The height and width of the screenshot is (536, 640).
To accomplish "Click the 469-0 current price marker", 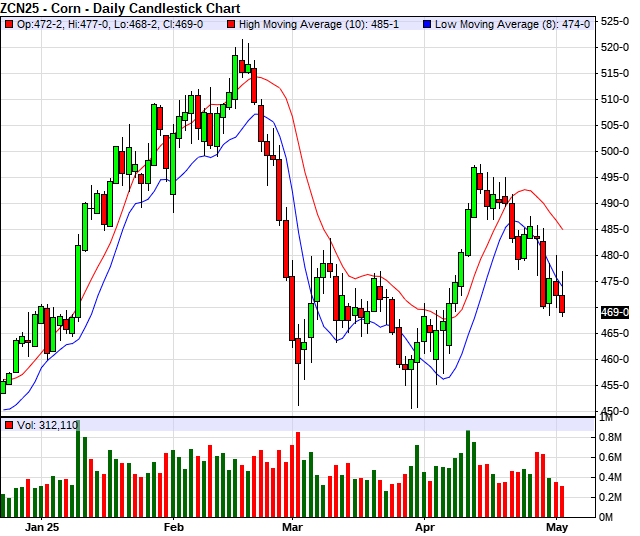I will [x=615, y=312].
